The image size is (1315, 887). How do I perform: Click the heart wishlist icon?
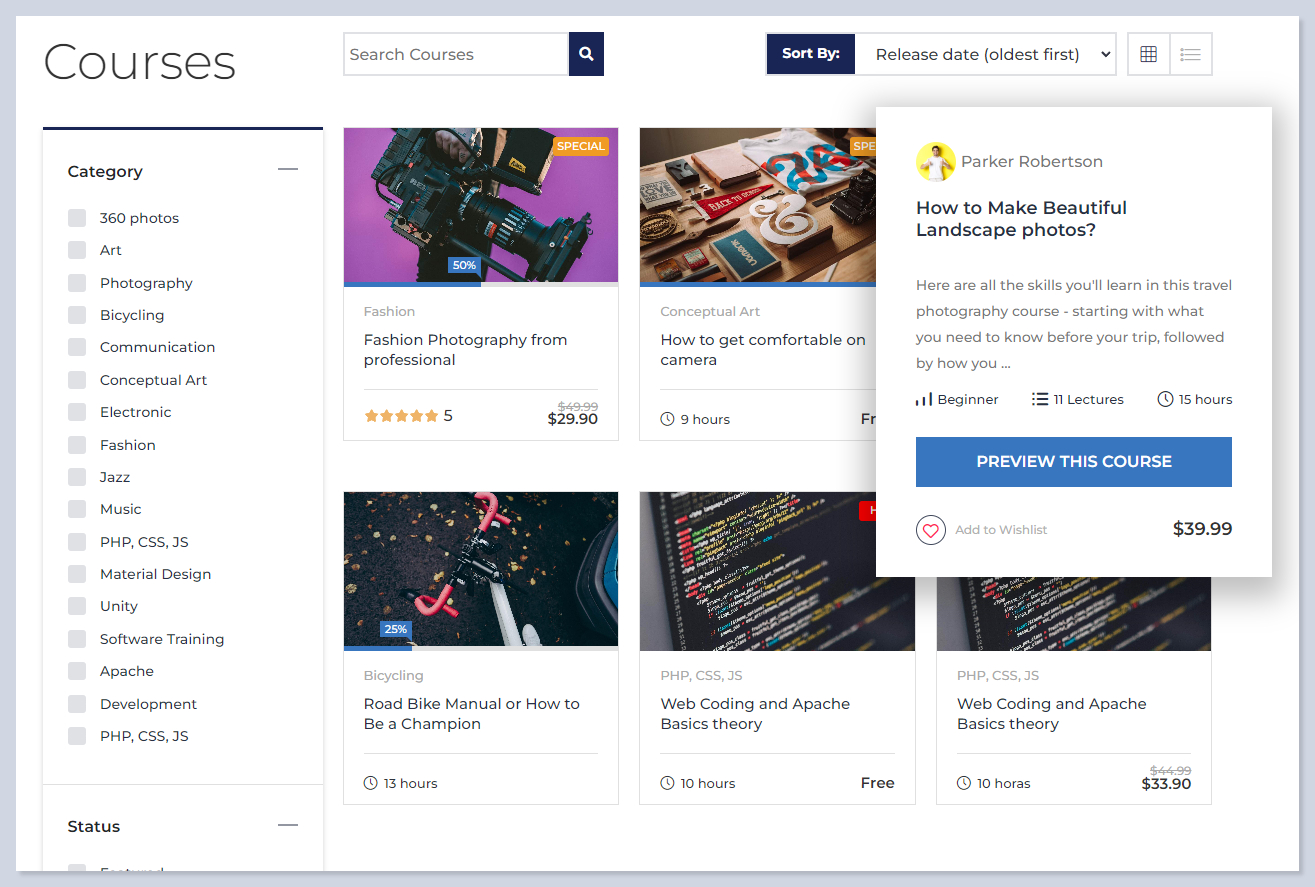(x=930, y=530)
